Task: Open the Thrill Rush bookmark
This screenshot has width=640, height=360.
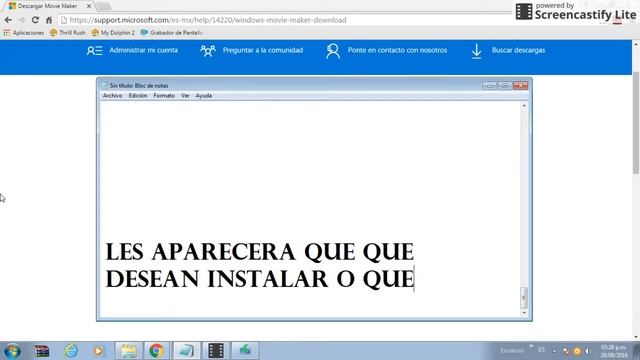Action: pyautogui.click(x=68, y=33)
